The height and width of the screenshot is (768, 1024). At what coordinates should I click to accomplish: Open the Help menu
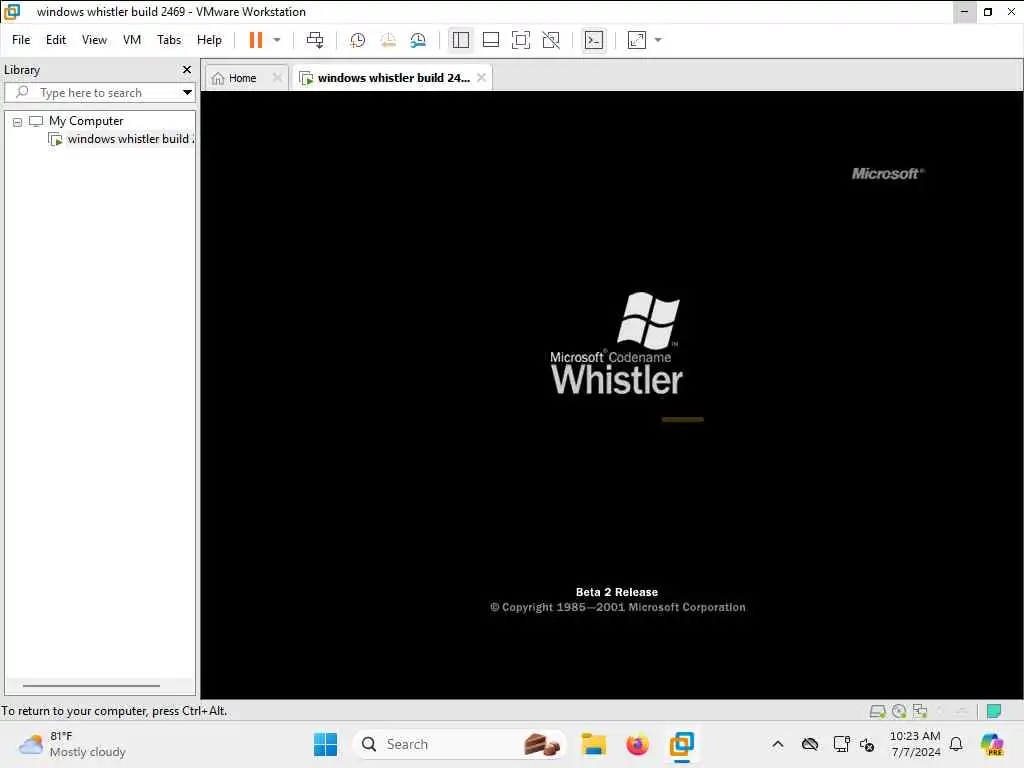pos(209,40)
